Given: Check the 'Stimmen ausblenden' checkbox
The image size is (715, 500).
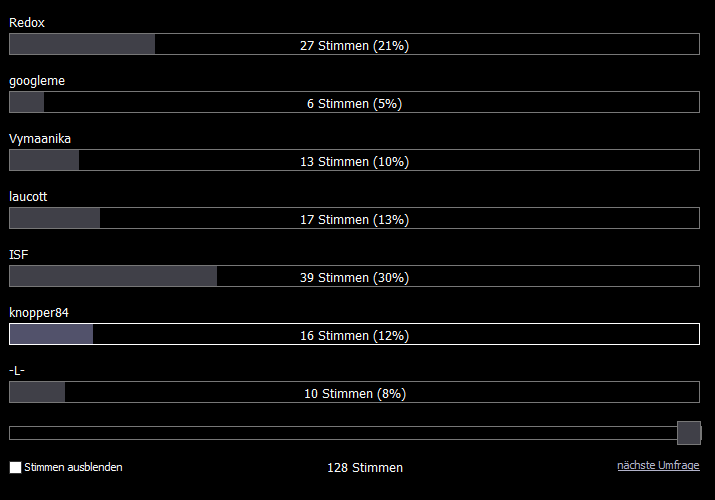Looking at the screenshot, I should [16, 467].
